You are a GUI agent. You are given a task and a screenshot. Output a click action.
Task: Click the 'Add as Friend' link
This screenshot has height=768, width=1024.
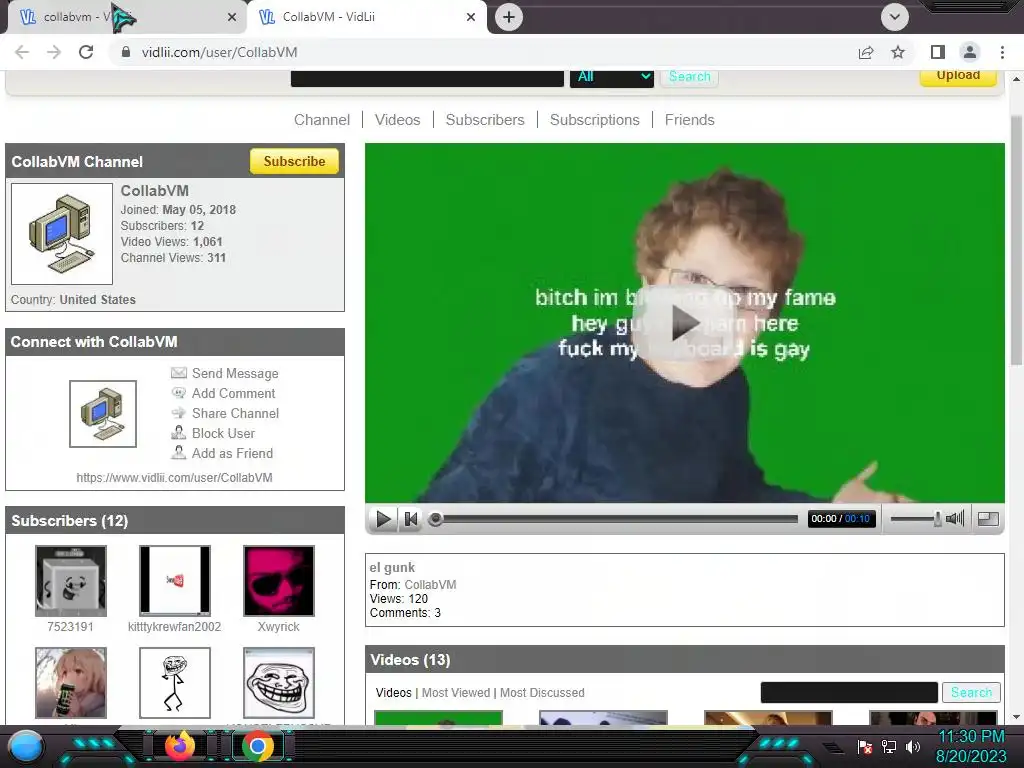pos(232,453)
